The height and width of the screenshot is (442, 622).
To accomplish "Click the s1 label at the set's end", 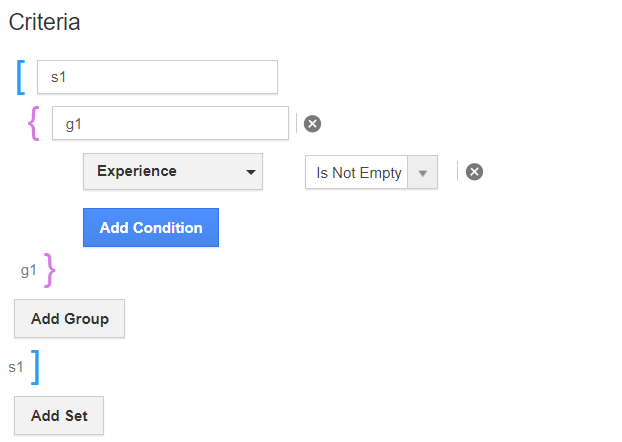I will 16,368.
